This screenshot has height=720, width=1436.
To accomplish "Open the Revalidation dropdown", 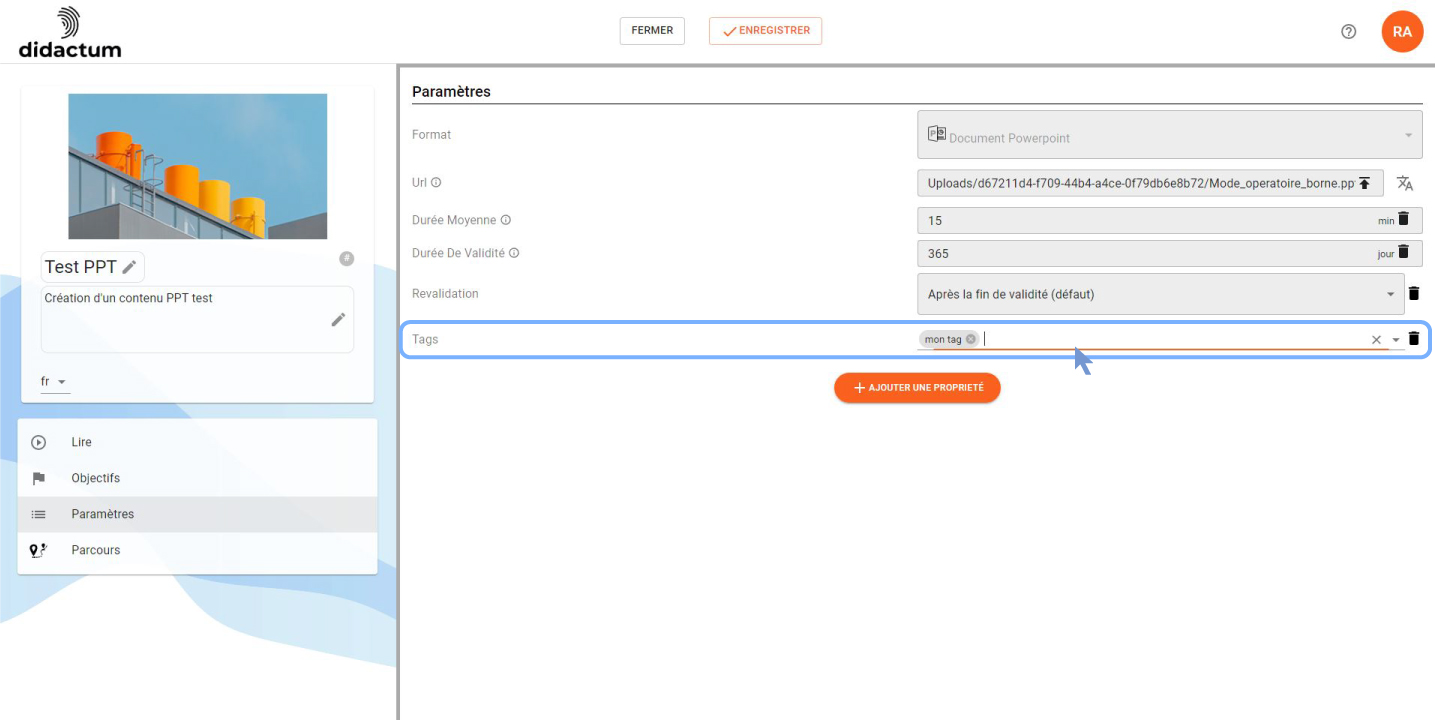I will coord(1390,295).
